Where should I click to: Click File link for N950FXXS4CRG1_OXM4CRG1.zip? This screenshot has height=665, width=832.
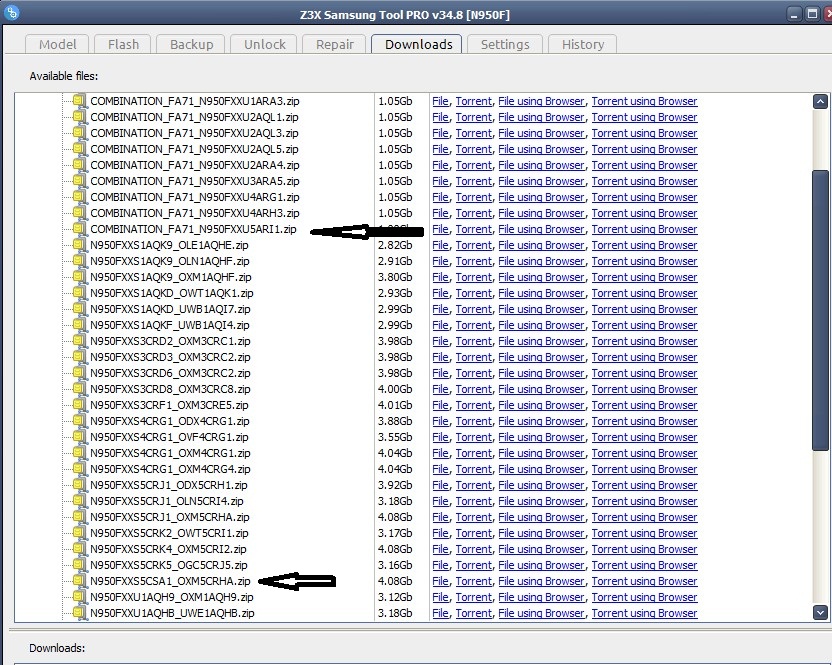coord(440,453)
